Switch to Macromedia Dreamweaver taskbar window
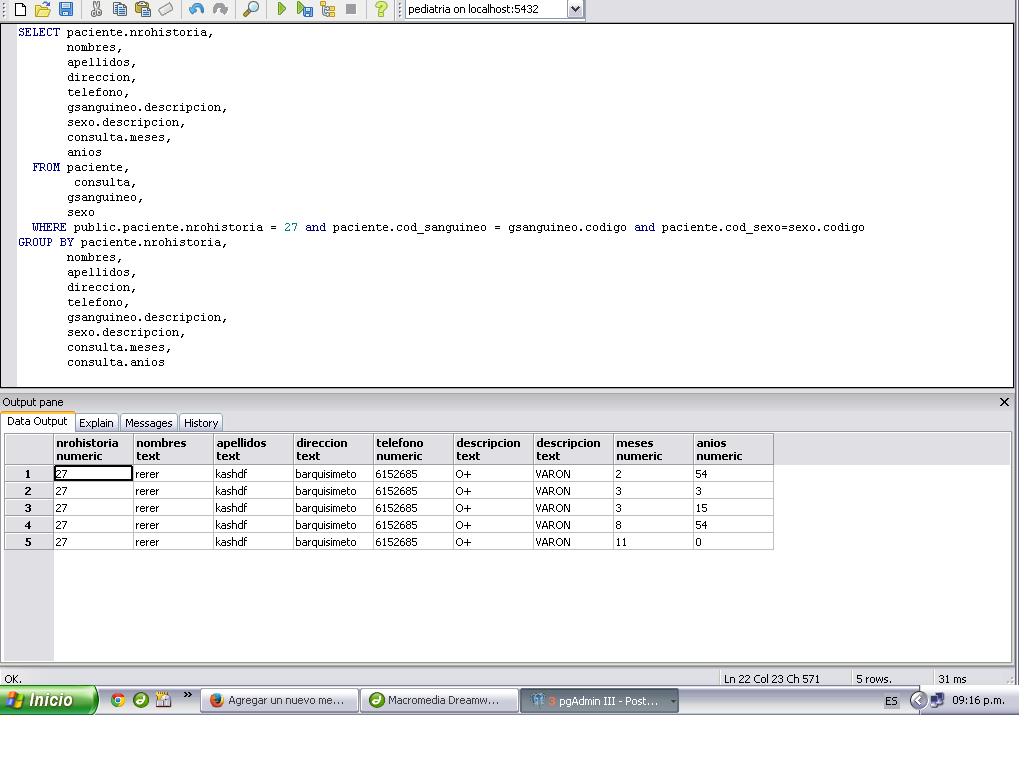This screenshot has width=1024, height=768. coord(440,700)
